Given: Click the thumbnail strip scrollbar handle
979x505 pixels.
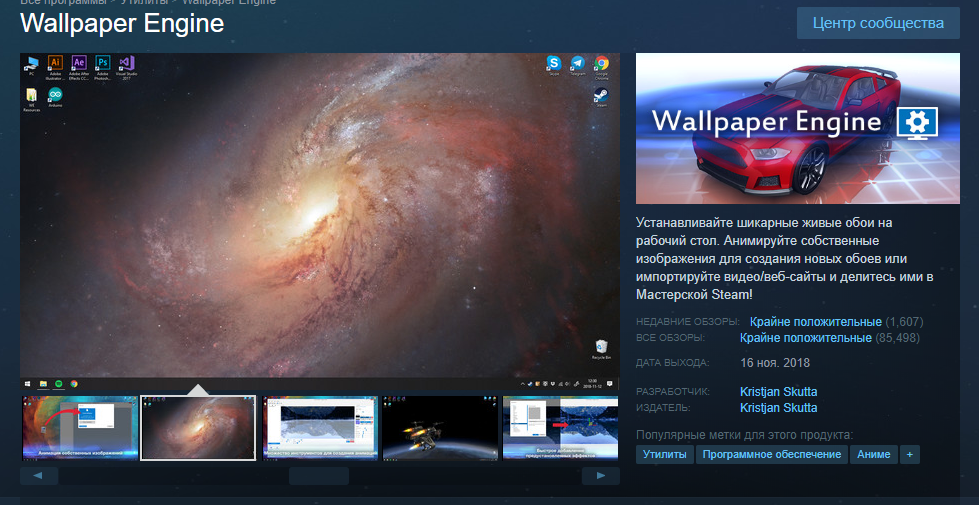Looking at the screenshot, I should pyautogui.click(x=318, y=476).
